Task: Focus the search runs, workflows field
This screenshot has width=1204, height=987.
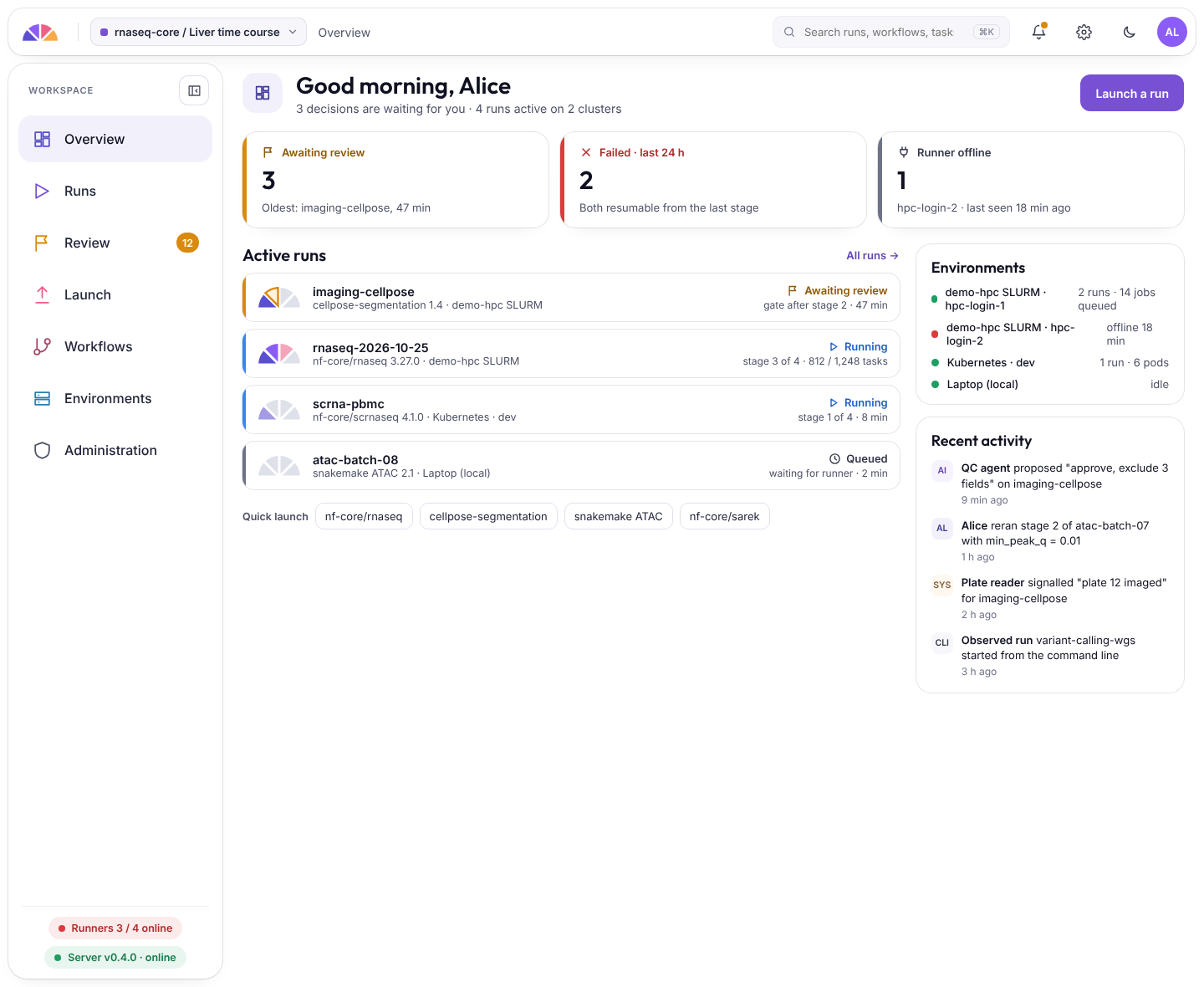Action: 890,32
